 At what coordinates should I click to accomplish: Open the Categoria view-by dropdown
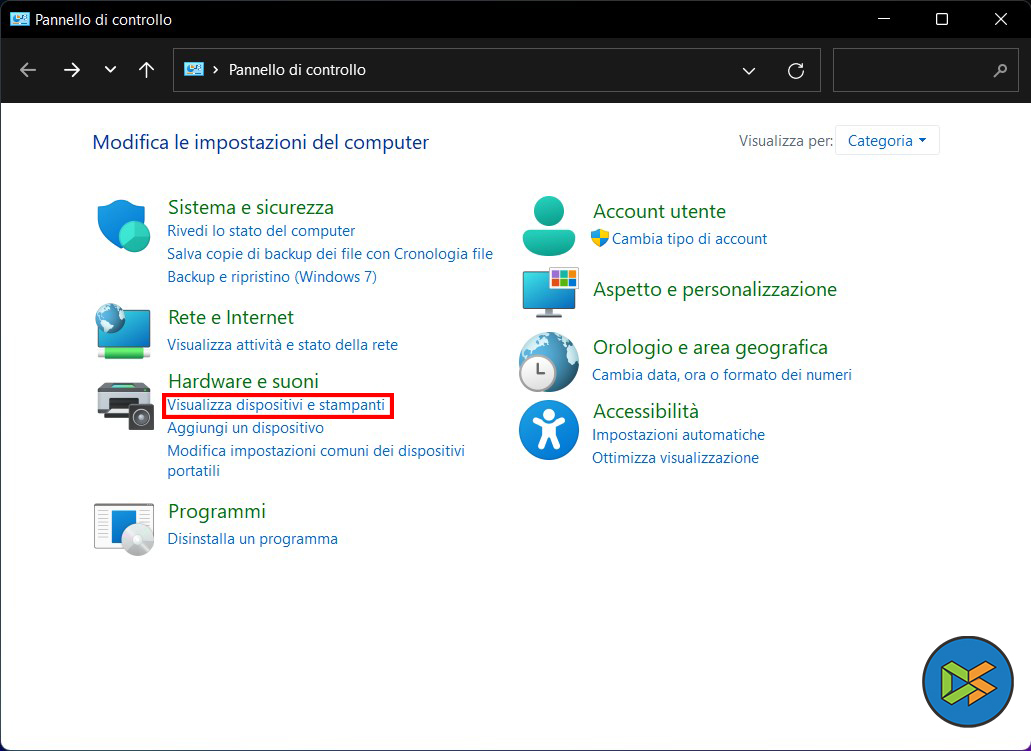(887, 141)
